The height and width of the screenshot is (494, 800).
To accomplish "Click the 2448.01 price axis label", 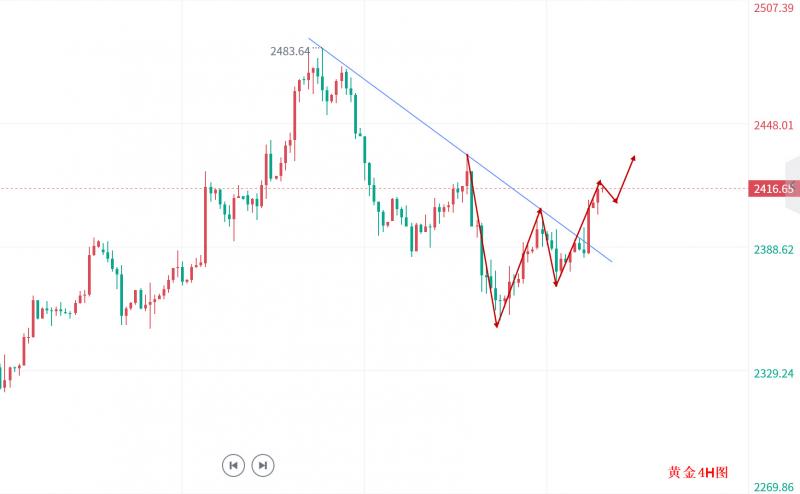I will pos(773,126).
